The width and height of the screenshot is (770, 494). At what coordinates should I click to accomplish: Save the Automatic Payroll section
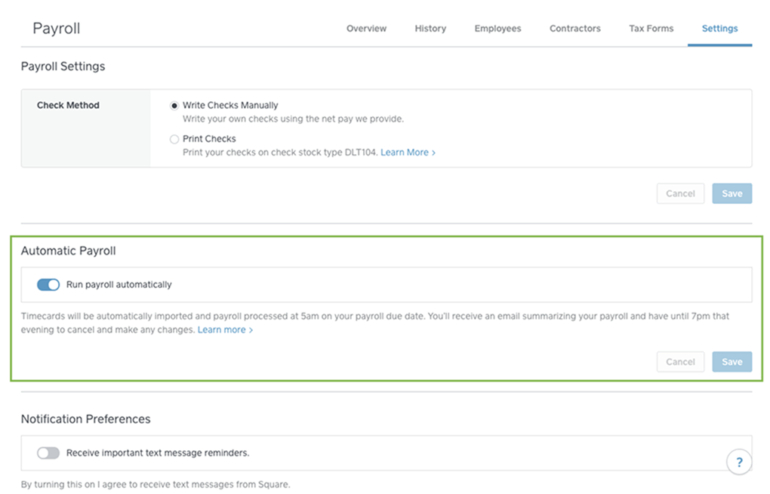tap(731, 362)
